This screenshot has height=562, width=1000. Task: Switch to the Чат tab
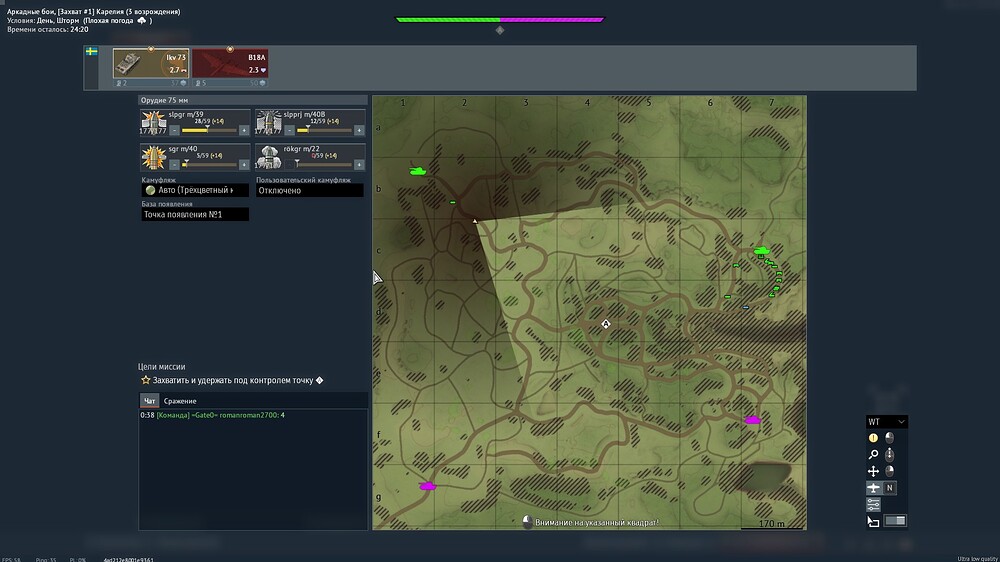tap(149, 401)
